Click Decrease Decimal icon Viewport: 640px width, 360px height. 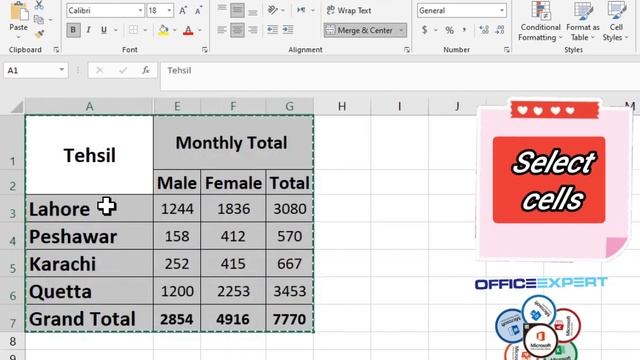500,30
